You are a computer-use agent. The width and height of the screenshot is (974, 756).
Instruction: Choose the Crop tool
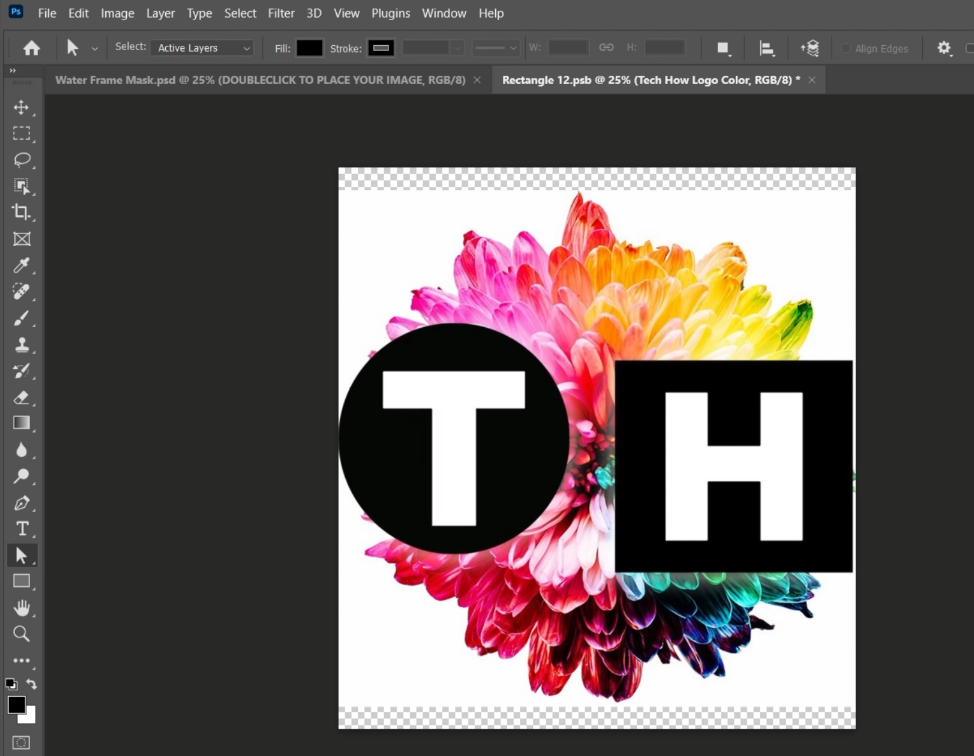point(21,212)
